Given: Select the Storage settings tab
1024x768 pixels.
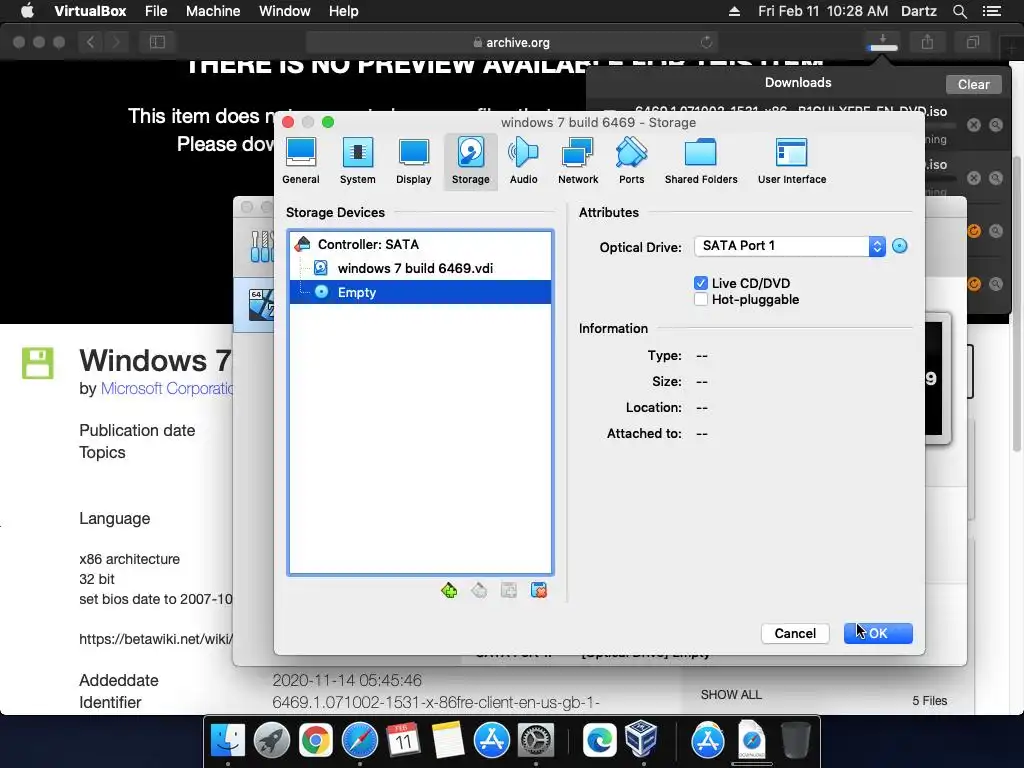Looking at the screenshot, I should pyautogui.click(x=470, y=161).
